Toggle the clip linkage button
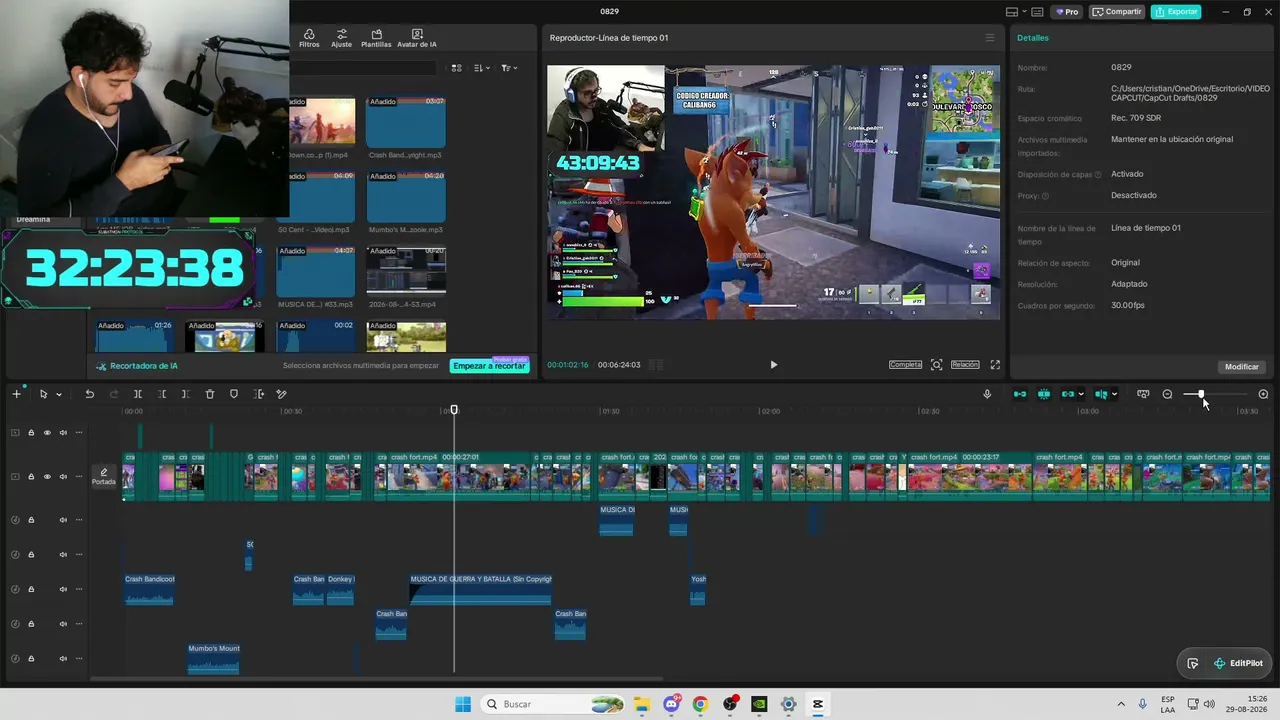 click(x=1067, y=394)
